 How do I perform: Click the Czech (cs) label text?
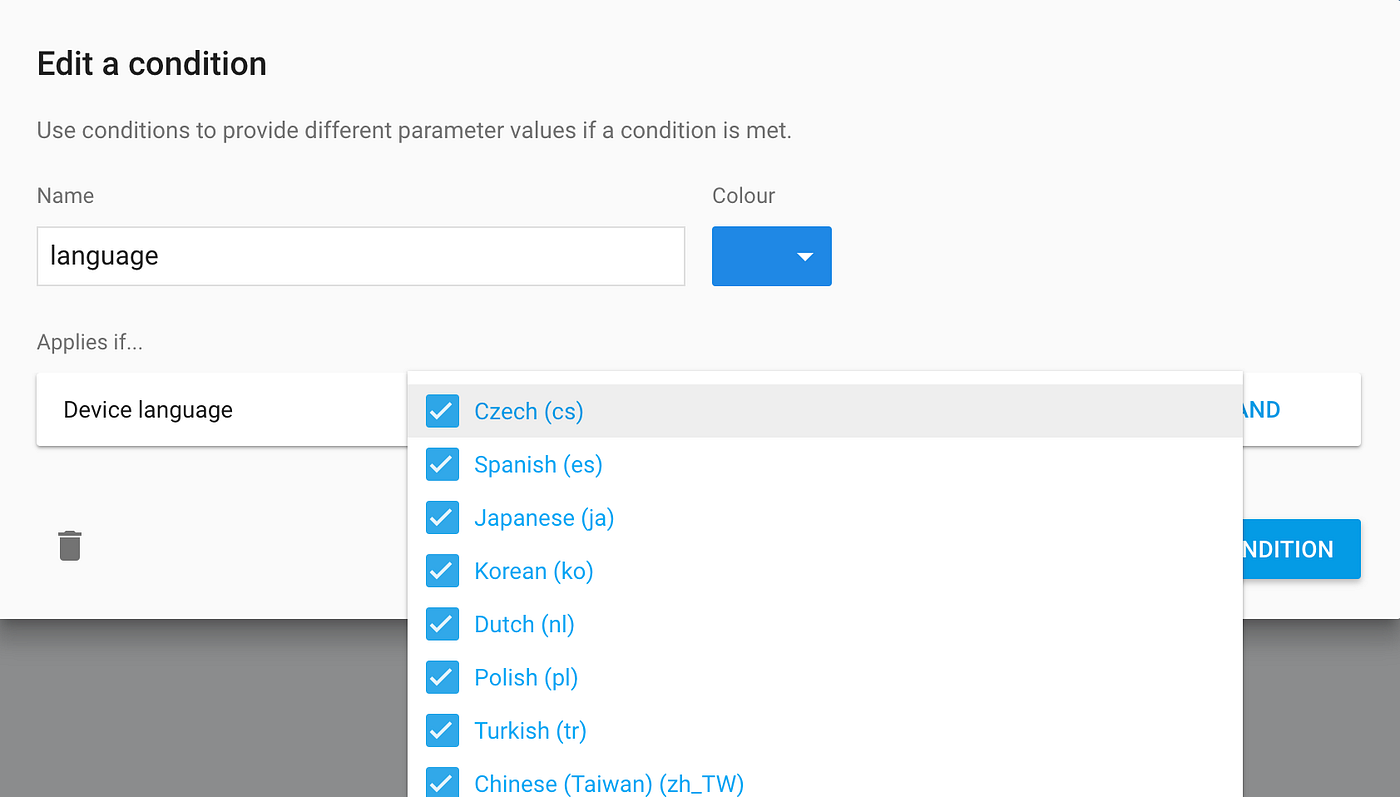pos(529,411)
